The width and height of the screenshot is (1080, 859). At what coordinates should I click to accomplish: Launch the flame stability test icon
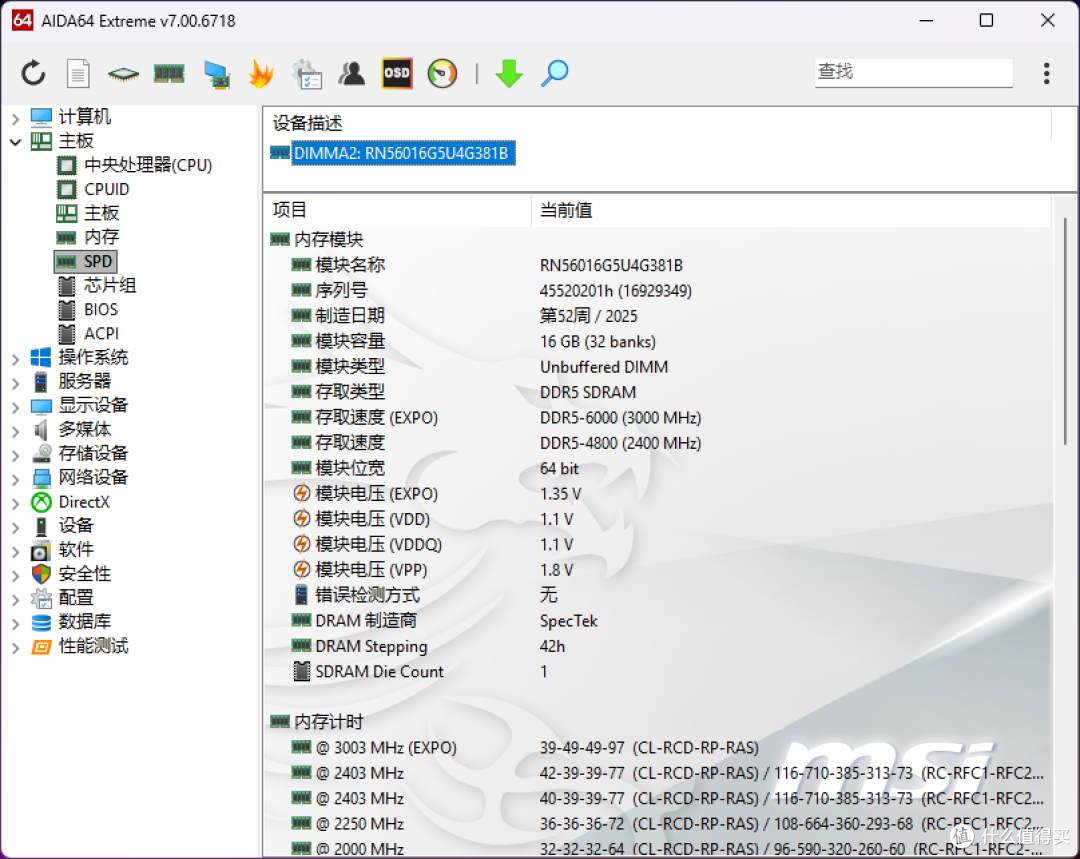click(261, 73)
